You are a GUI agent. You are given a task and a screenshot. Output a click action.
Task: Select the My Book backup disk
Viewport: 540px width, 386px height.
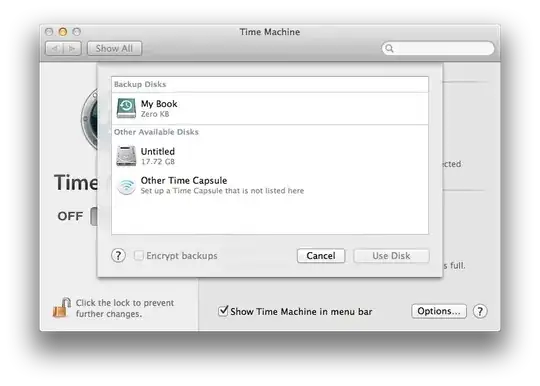[x=270, y=108]
